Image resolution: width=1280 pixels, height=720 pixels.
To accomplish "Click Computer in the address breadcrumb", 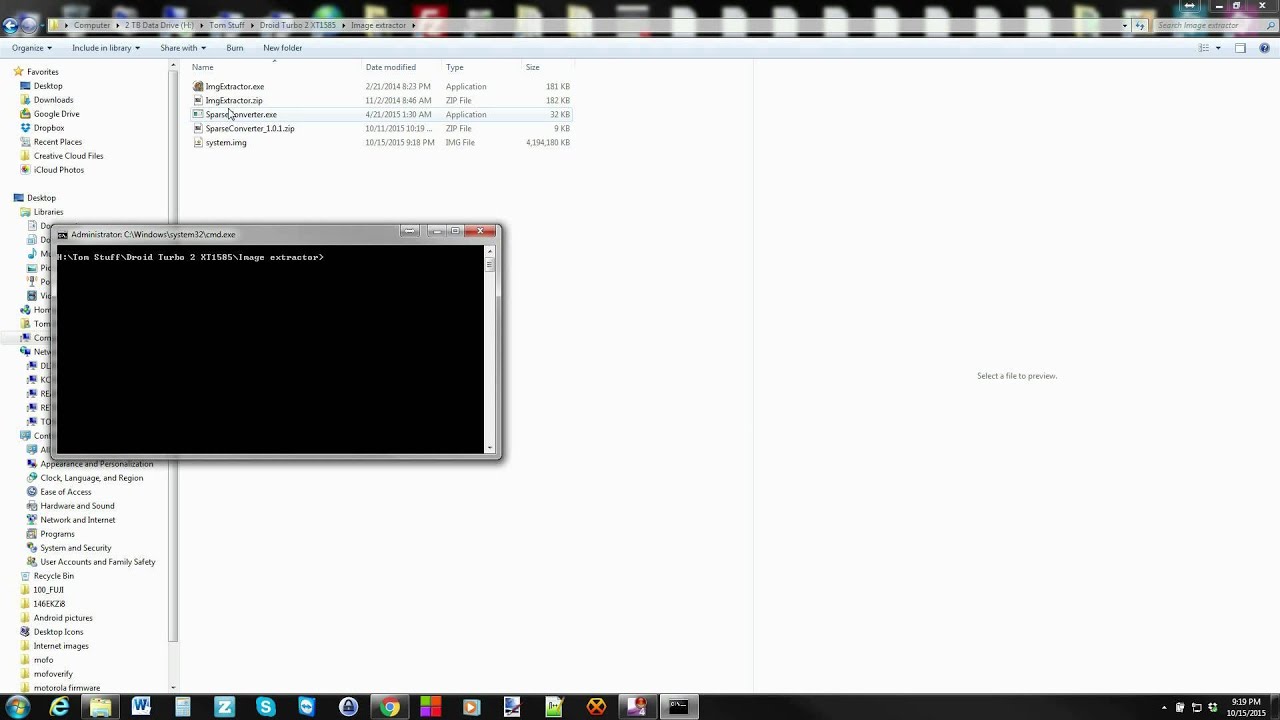I will coord(92,25).
